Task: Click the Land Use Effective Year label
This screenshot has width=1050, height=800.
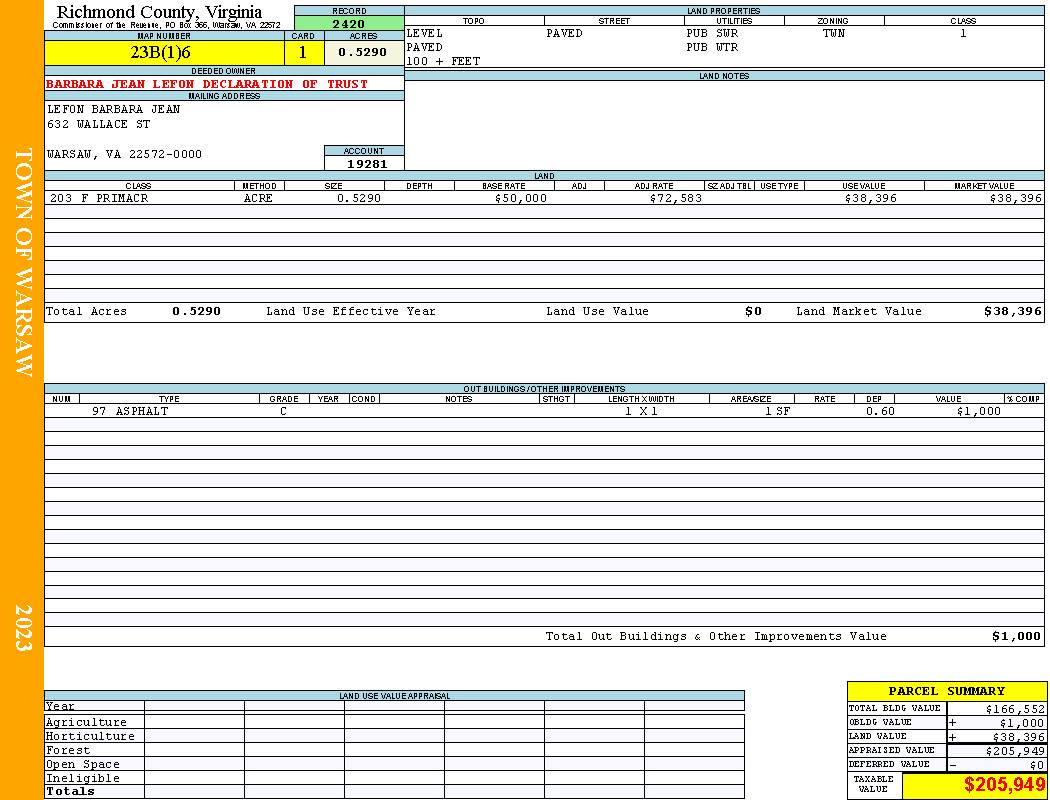Action: click(x=350, y=311)
